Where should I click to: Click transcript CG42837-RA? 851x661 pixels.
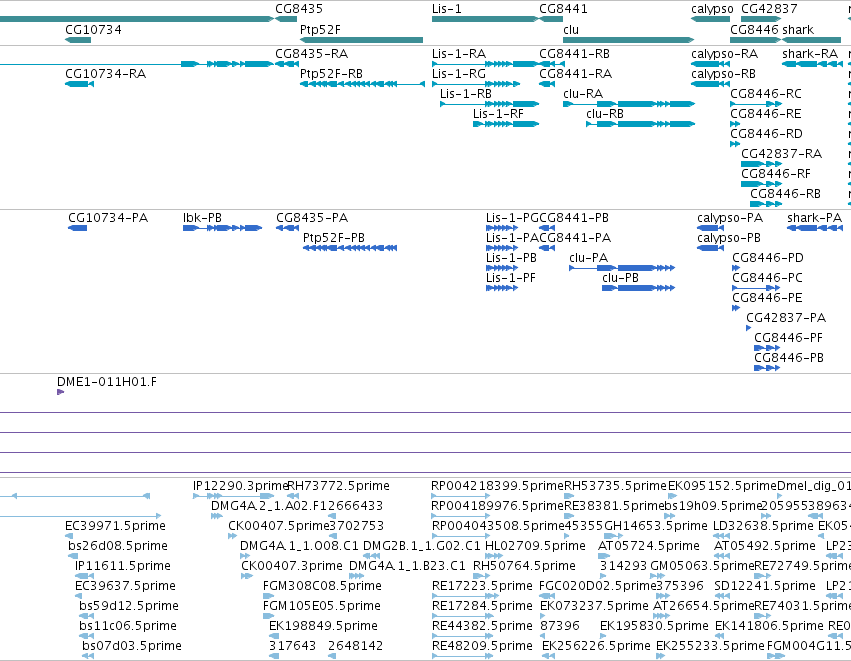coord(782,154)
